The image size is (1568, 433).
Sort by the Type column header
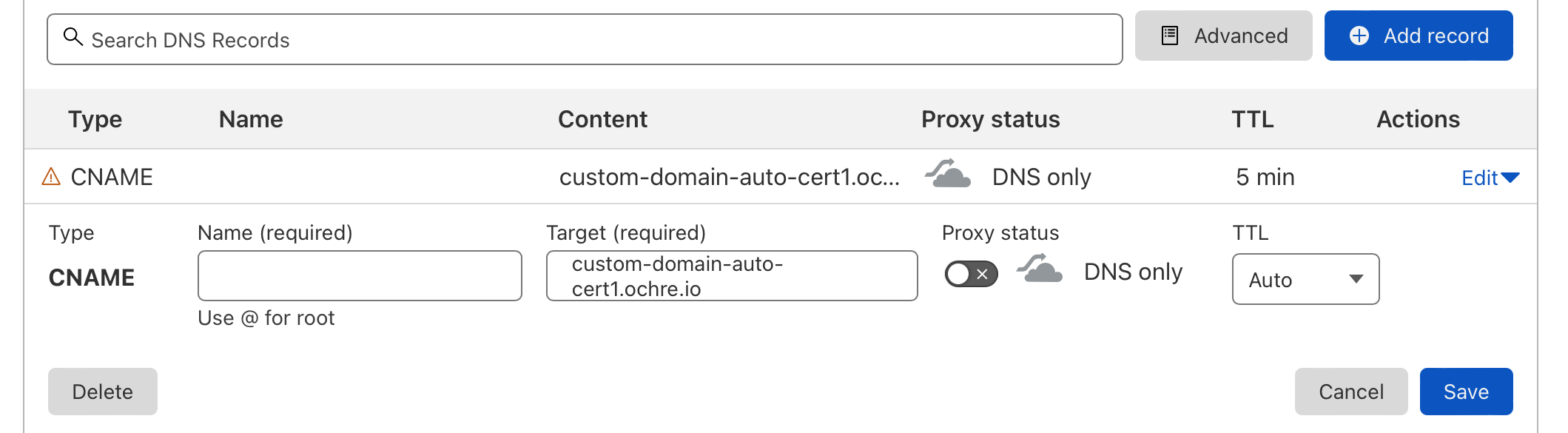[x=95, y=119]
